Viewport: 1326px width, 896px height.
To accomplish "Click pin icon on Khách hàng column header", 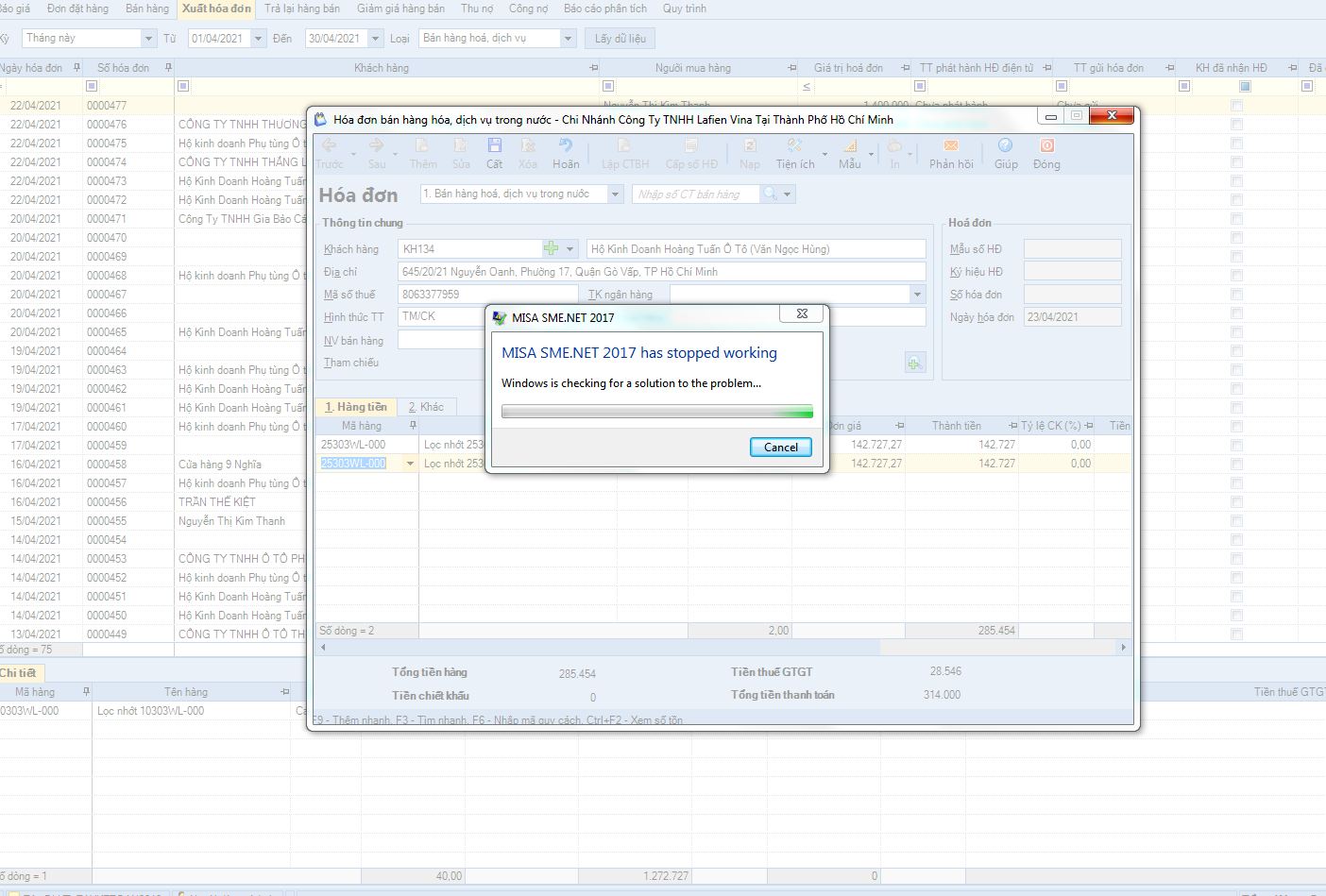I will 594,67.
